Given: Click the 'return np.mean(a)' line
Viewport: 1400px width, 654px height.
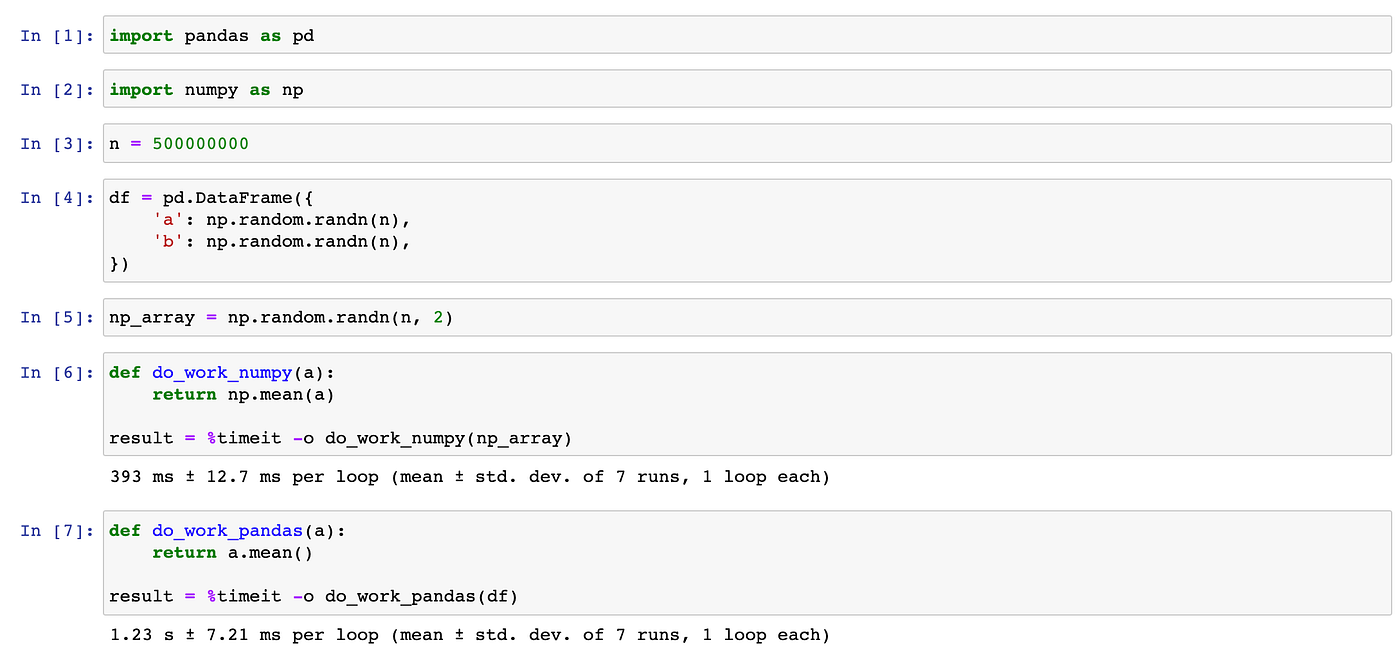Looking at the screenshot, I should click(243, 394).
